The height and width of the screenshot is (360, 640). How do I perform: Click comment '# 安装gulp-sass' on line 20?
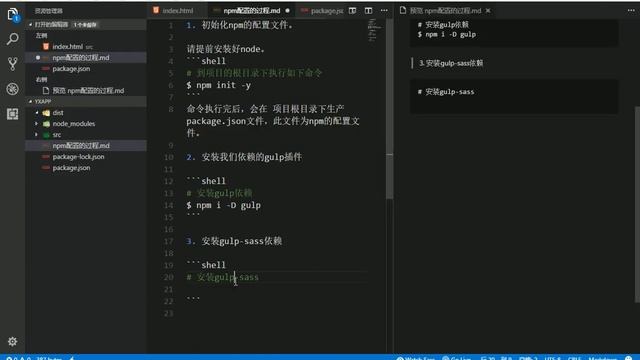tap(222, 277)
